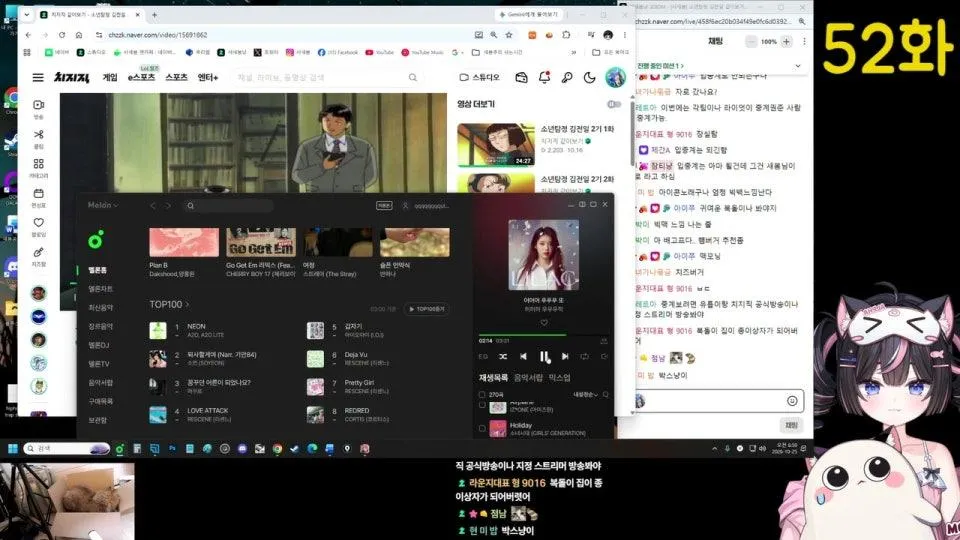
Task: Open the Chzzk wallet icon
Action: 521,78
